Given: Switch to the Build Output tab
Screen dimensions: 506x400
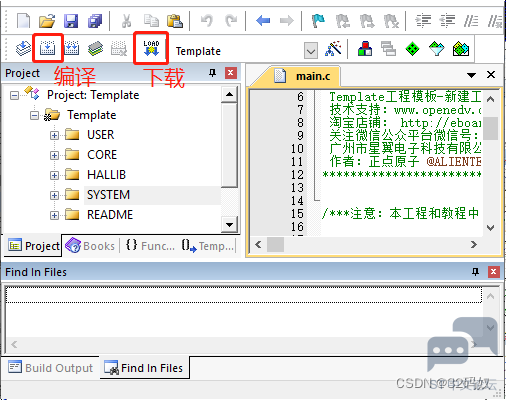Looking at the screenshot, I should pos(50,368).
